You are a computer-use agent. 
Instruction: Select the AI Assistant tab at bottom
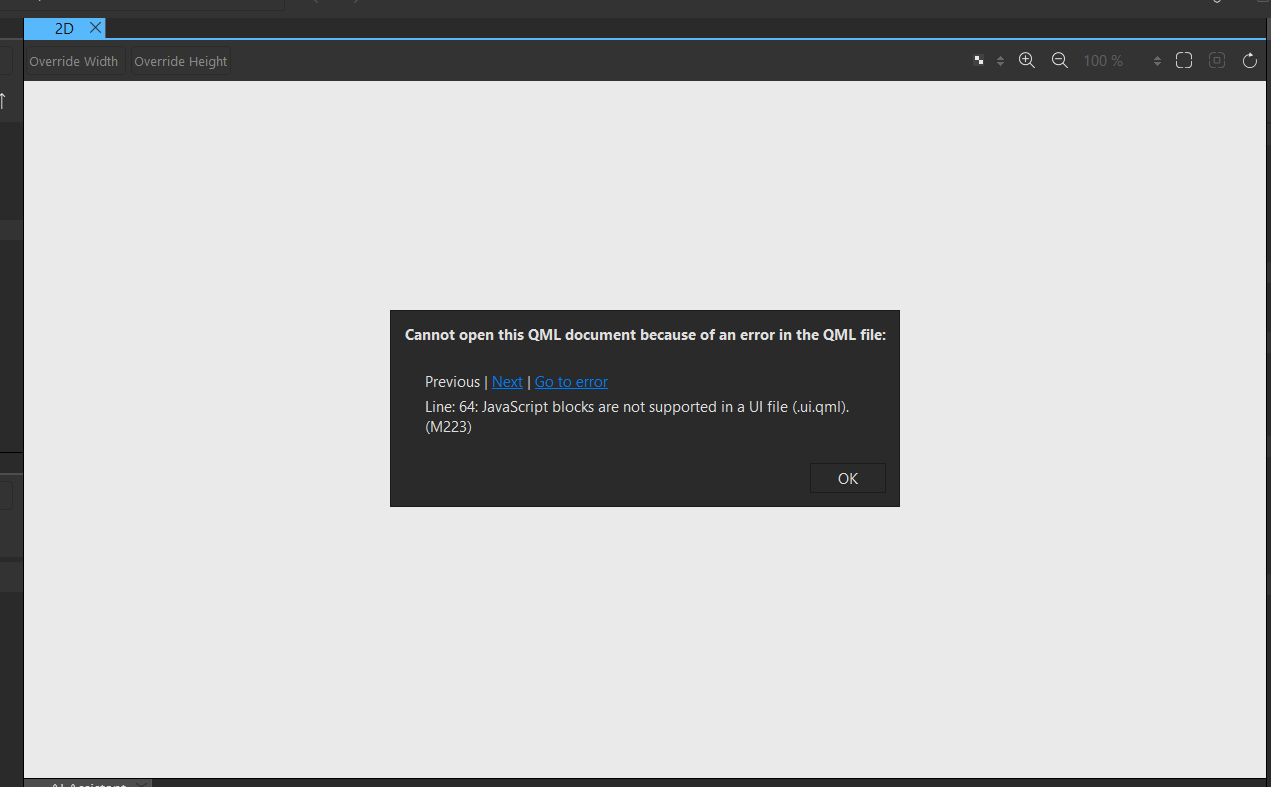click(87, 785)
